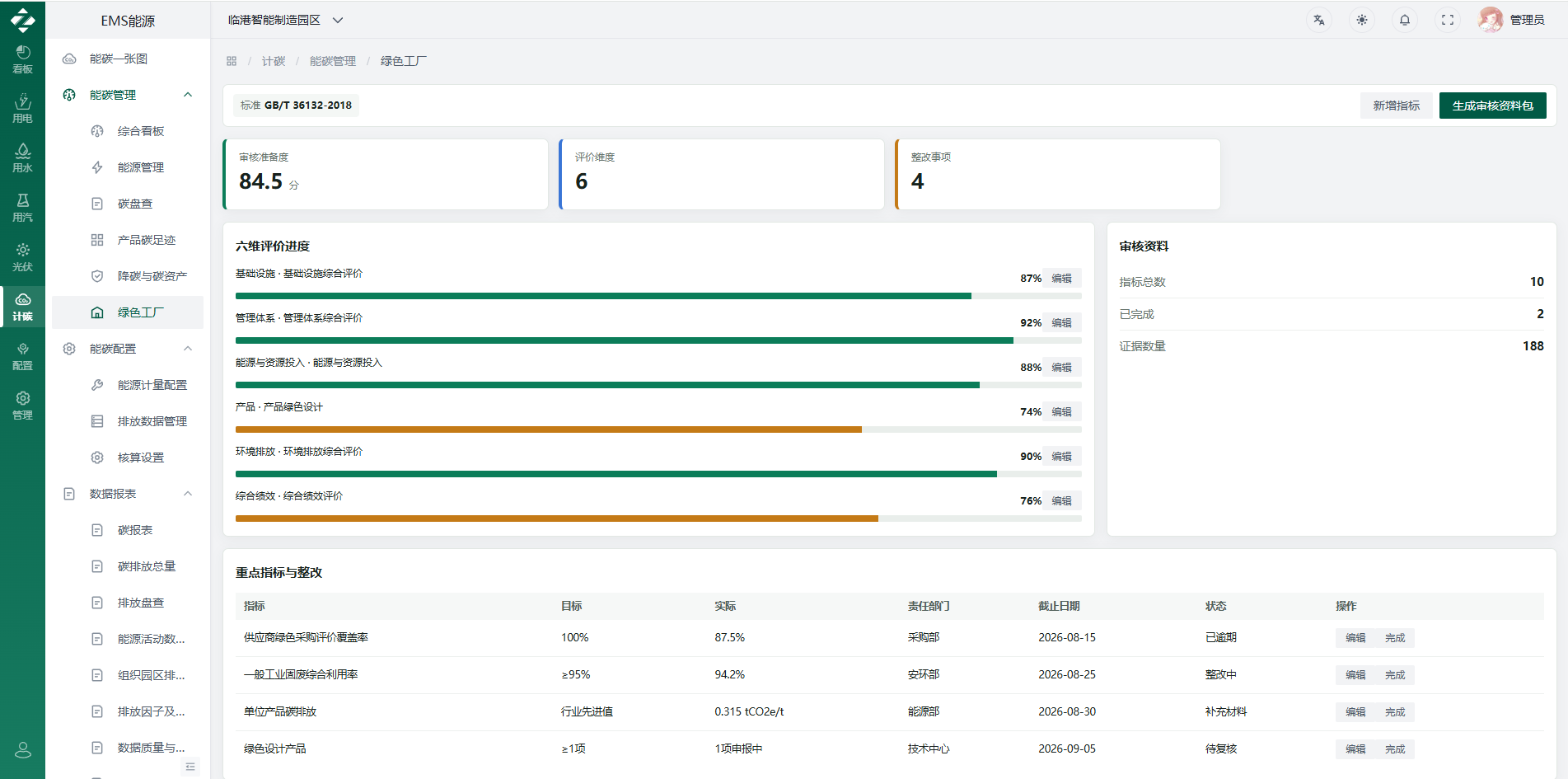Edit 供应商绿色采购评价覆盖率 row
Viewport: 1568px width, 779px height.
1355,638
